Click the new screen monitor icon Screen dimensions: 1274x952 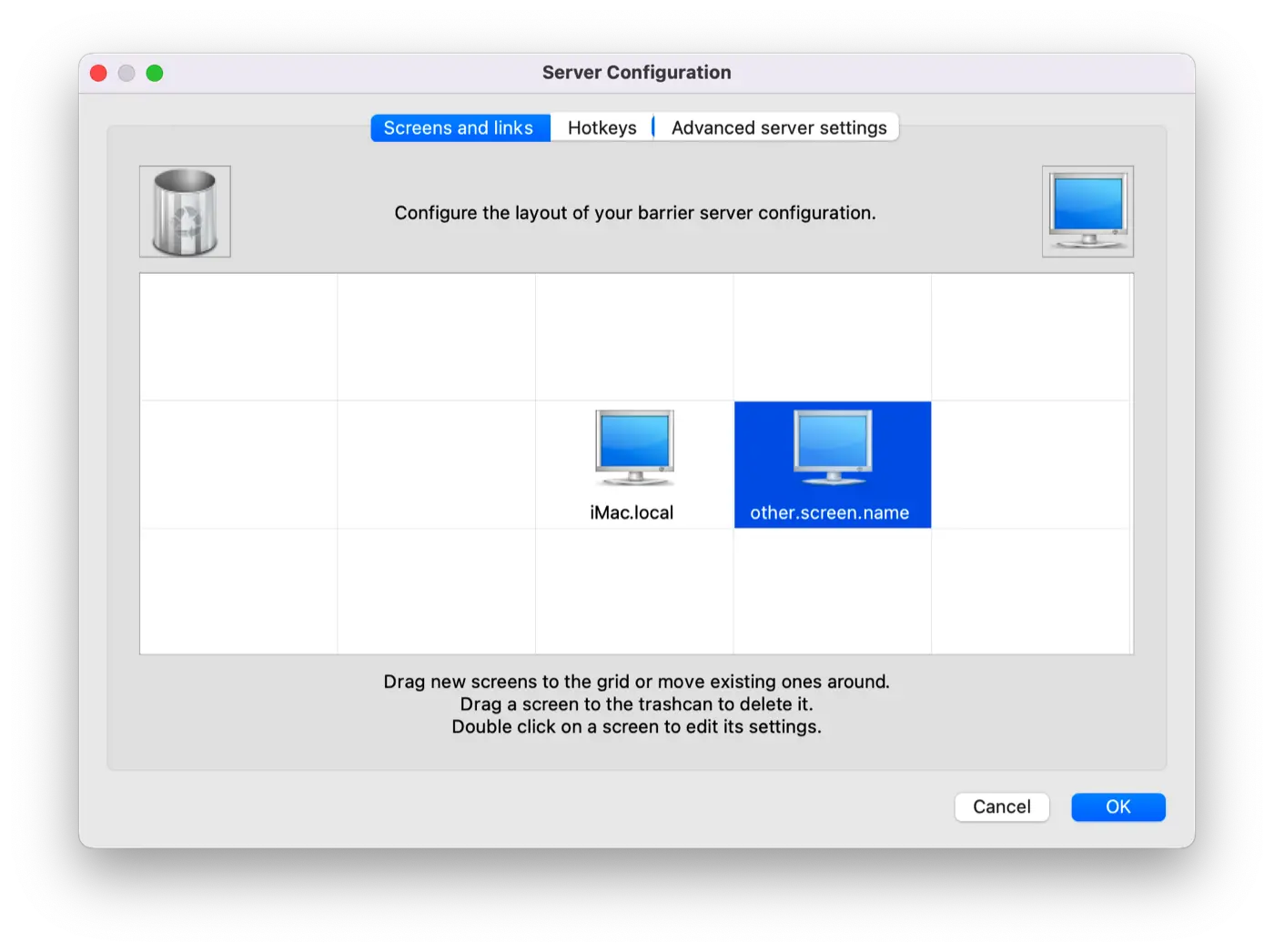point(1087,212)
